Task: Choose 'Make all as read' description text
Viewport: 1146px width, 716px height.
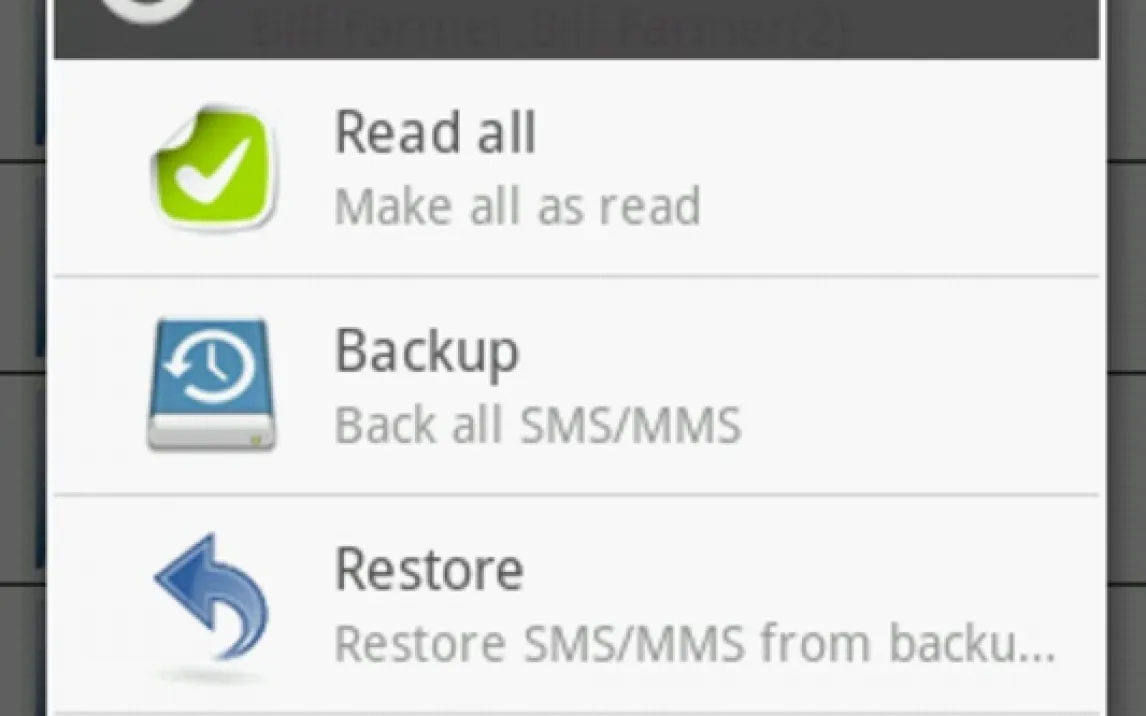Action: 517,207
